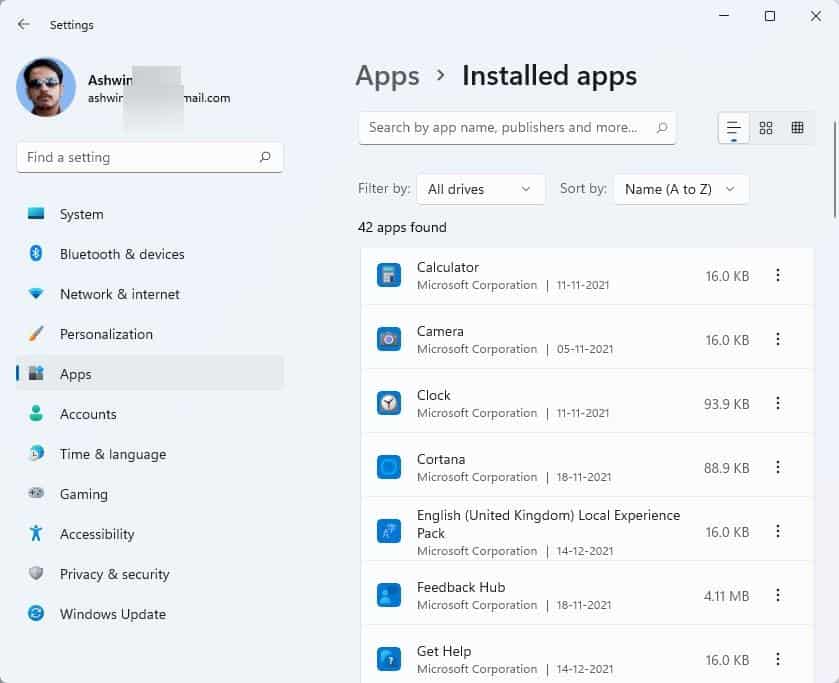Click the Clock app icon
The image size is (839, 683).
[389, 404]
